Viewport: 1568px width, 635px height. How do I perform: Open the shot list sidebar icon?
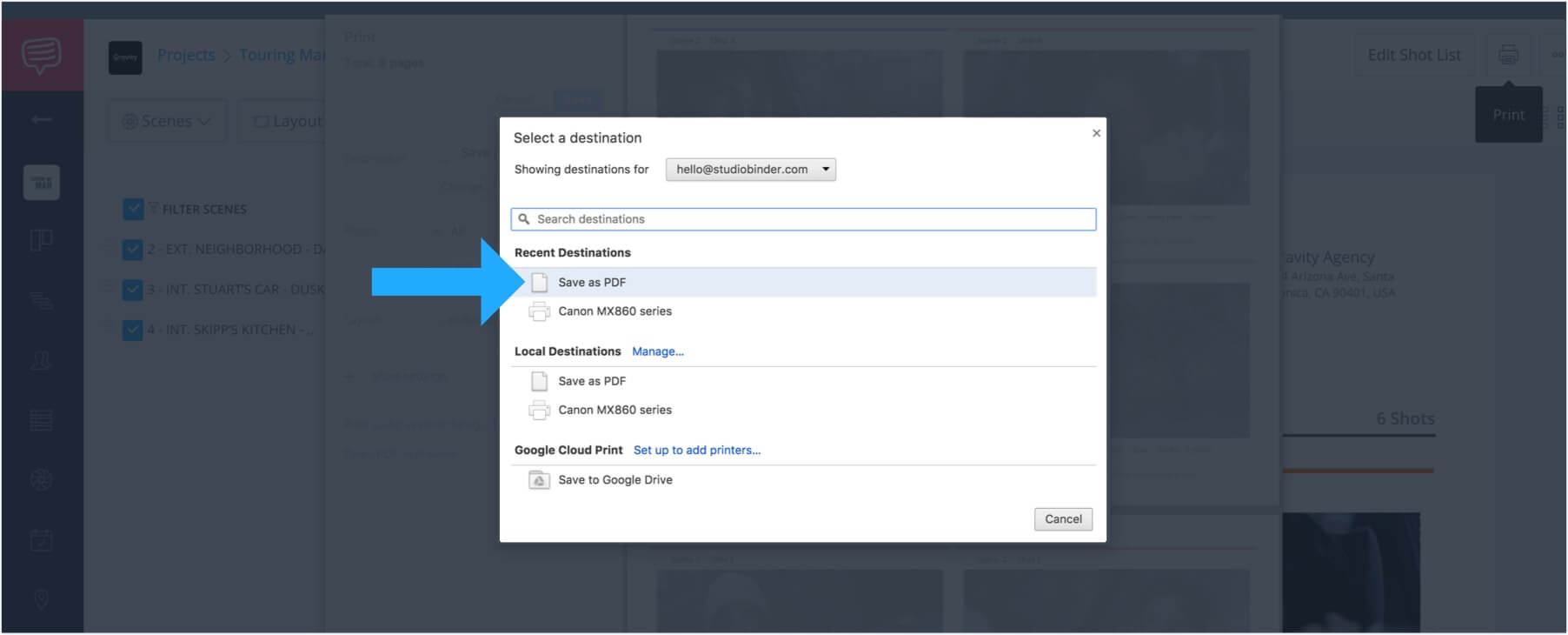(42, 183)
